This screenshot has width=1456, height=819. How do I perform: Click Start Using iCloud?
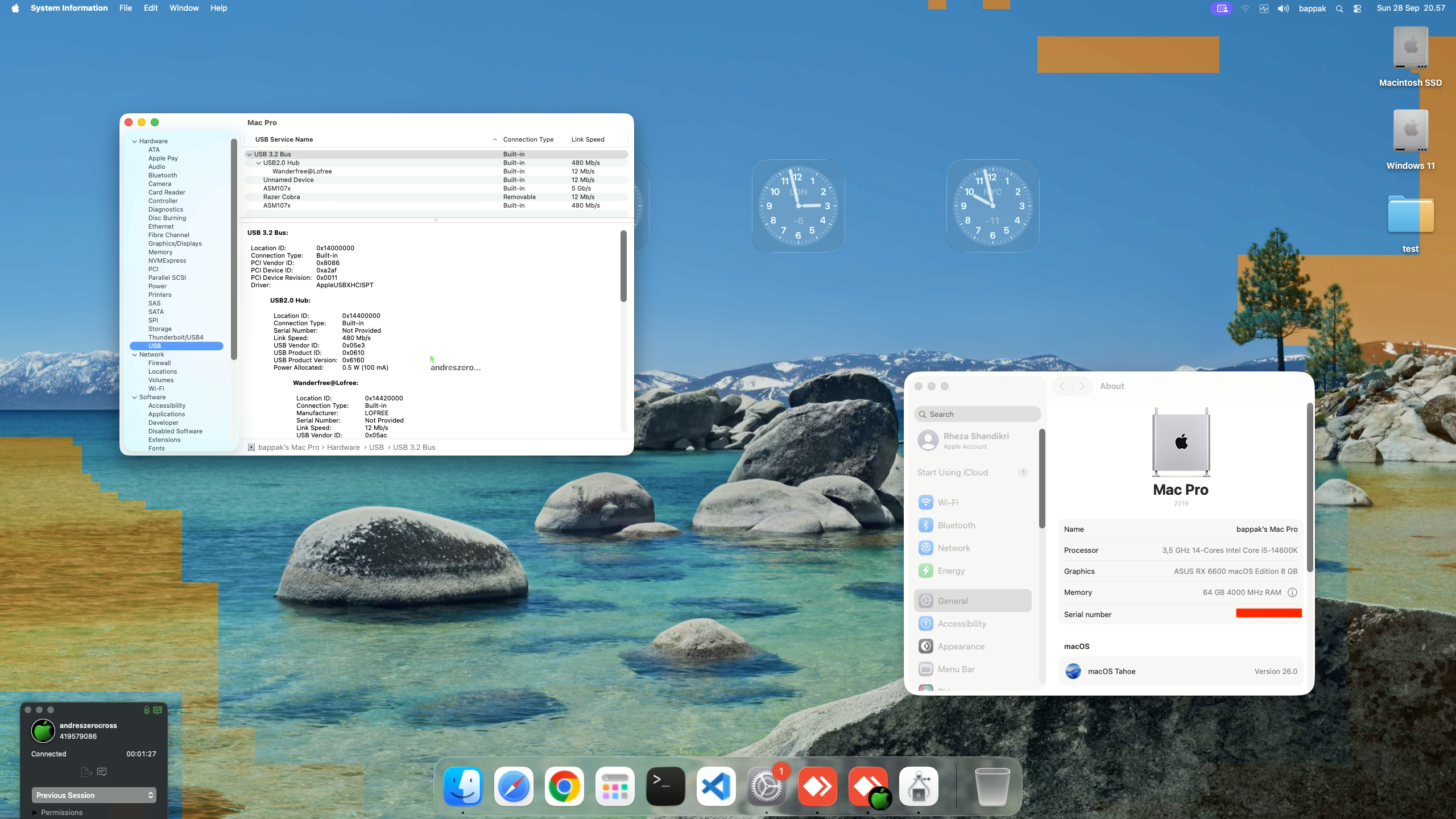[952, 472]
